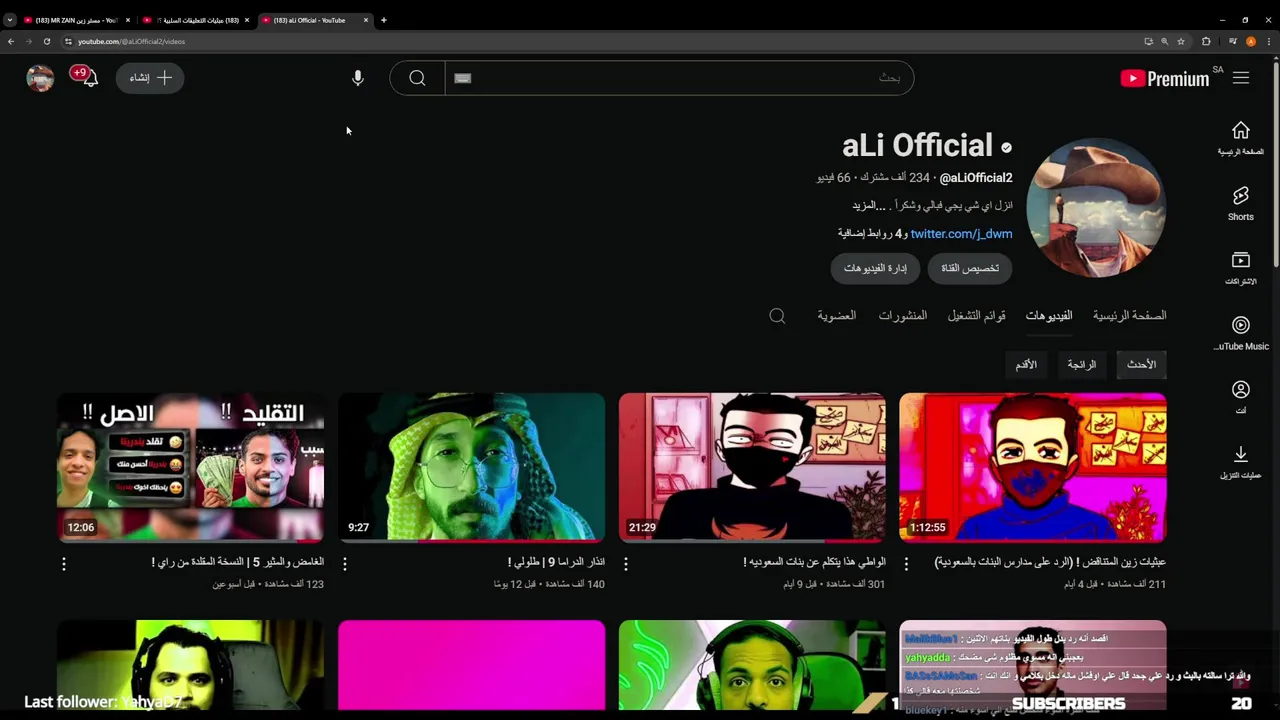1280x720 pixels.
Task: Click the Chrome address bar URL
Action: click(x=131, y=41)
